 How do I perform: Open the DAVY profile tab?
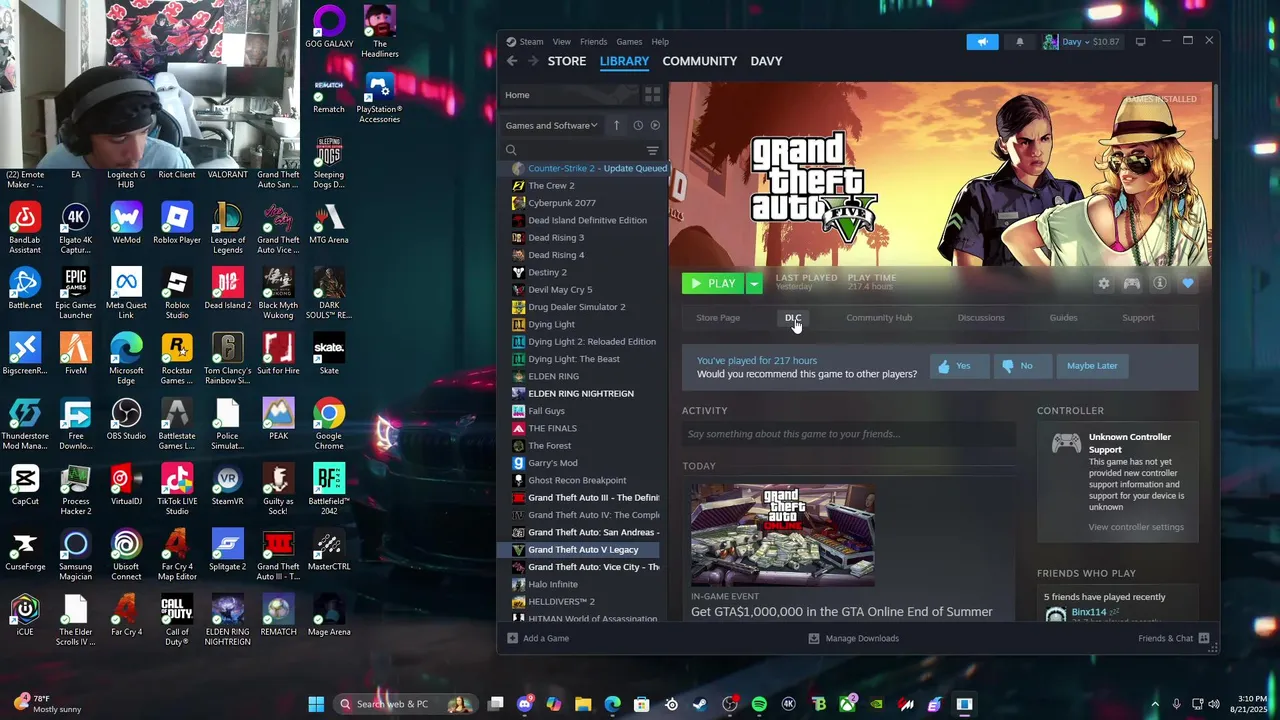tap(766, 61)
